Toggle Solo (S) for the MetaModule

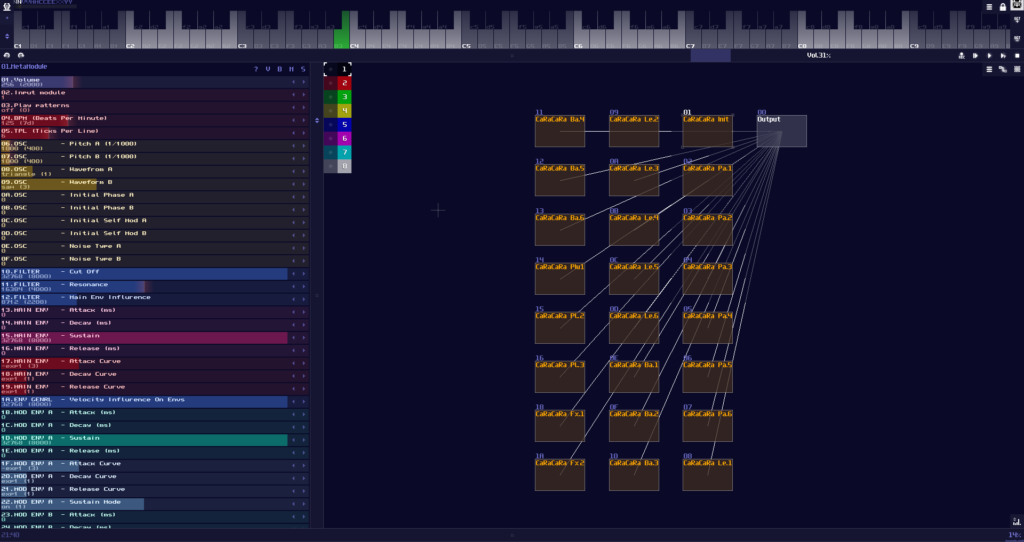[x=303, y=69]
